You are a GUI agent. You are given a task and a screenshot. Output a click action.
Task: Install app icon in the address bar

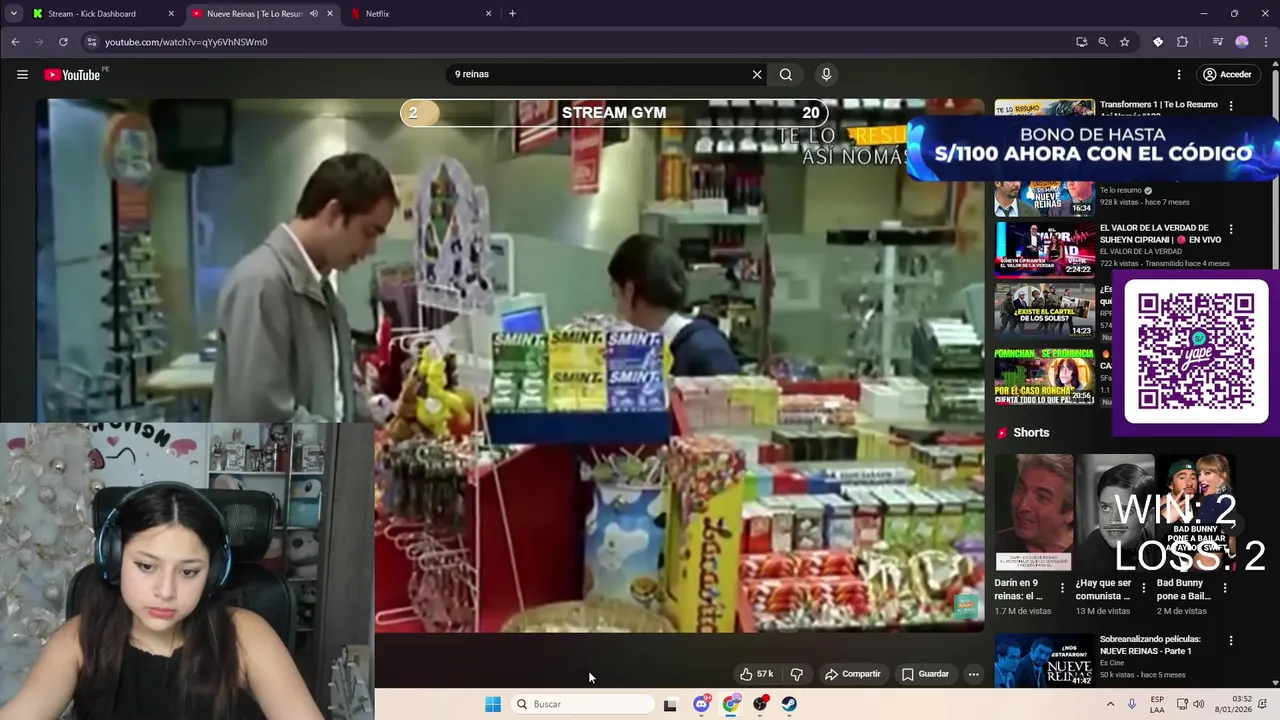tap(1081, 42)
